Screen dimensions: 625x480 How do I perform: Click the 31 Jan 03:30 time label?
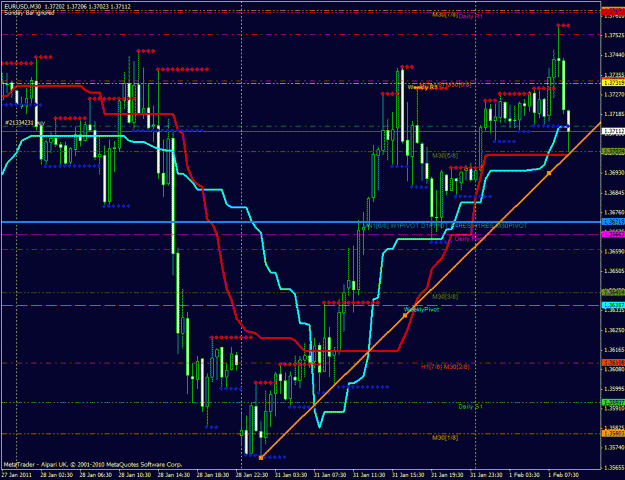click(x=289, y=476)
